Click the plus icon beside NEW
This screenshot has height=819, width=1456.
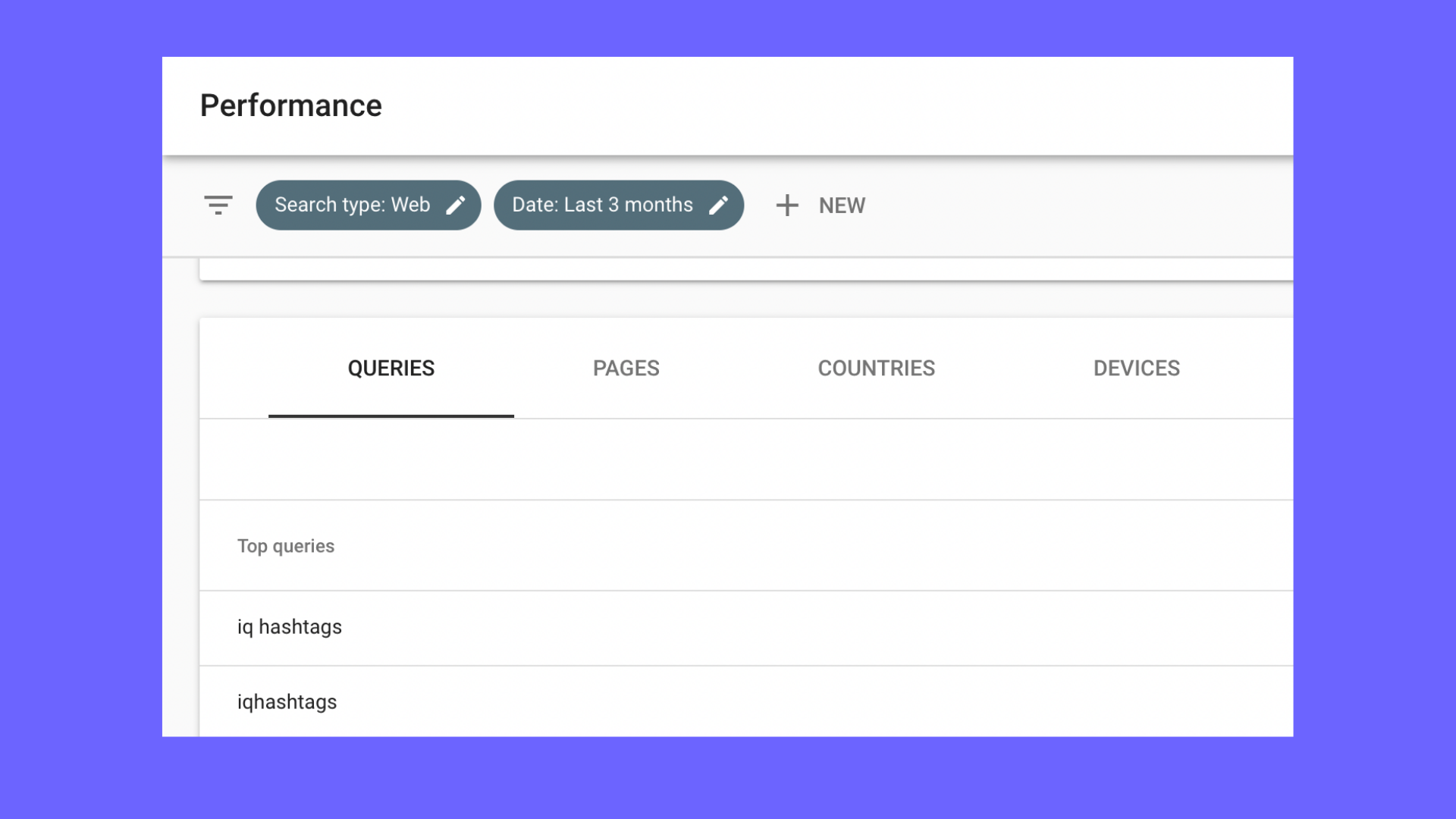pyautogui.click(x=787, y=205)
